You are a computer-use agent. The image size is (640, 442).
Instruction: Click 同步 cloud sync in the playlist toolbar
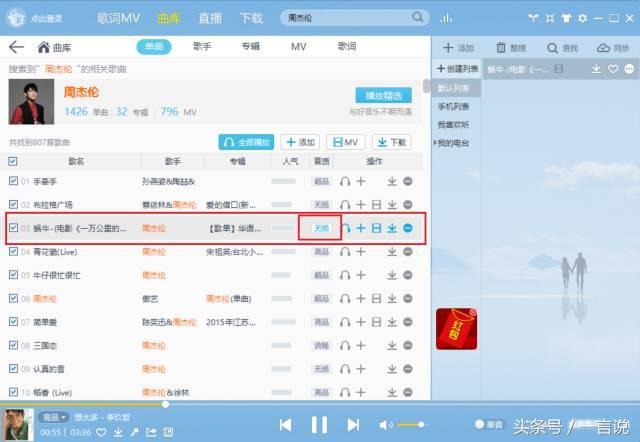(613, 48)
